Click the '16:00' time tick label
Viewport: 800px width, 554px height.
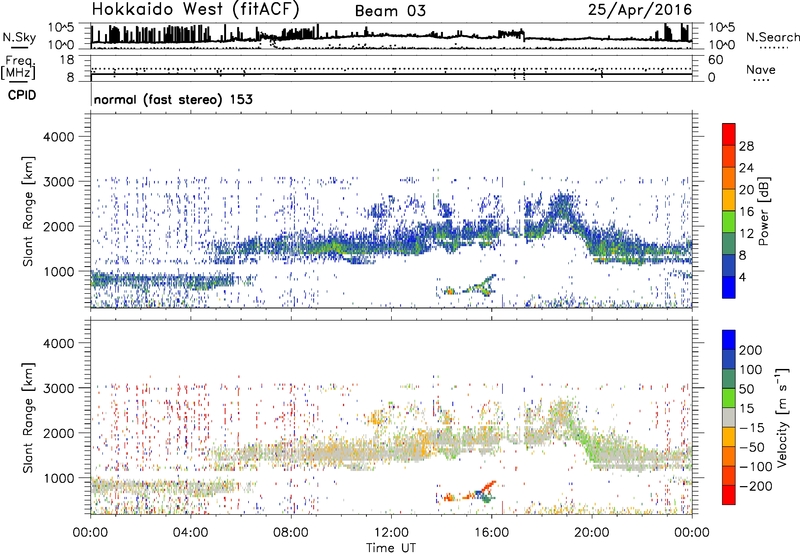(x=491, y=532)
